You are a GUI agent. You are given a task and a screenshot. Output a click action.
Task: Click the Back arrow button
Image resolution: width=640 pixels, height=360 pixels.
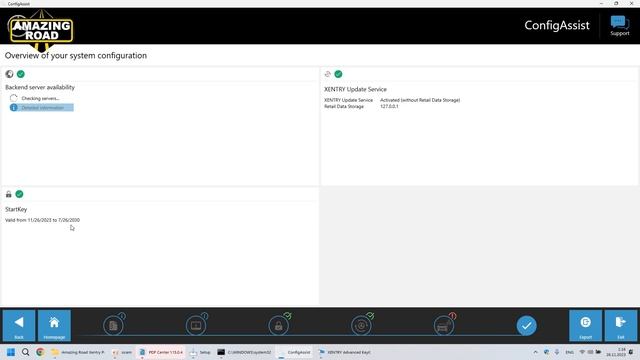coord(19,325)
